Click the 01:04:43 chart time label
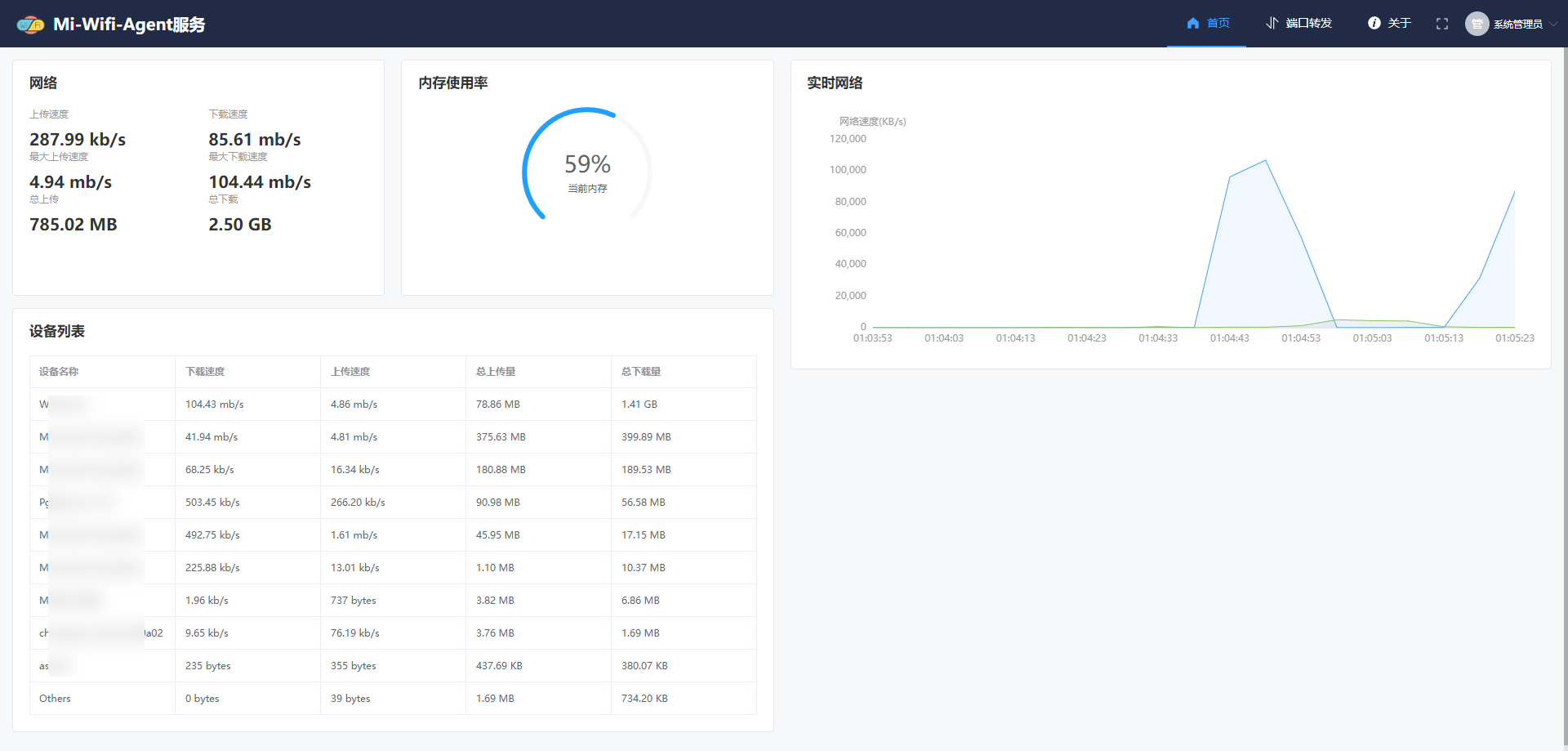The width and height of the screenshot is (1568, 751). [1229, 338]
